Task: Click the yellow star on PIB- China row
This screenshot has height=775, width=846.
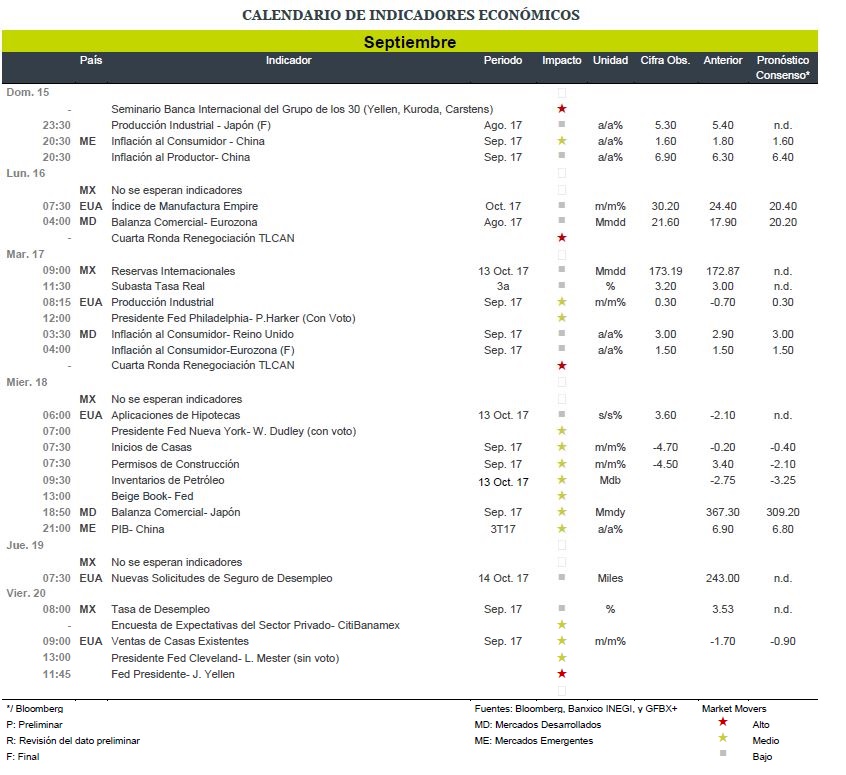Action: (562, 528)
